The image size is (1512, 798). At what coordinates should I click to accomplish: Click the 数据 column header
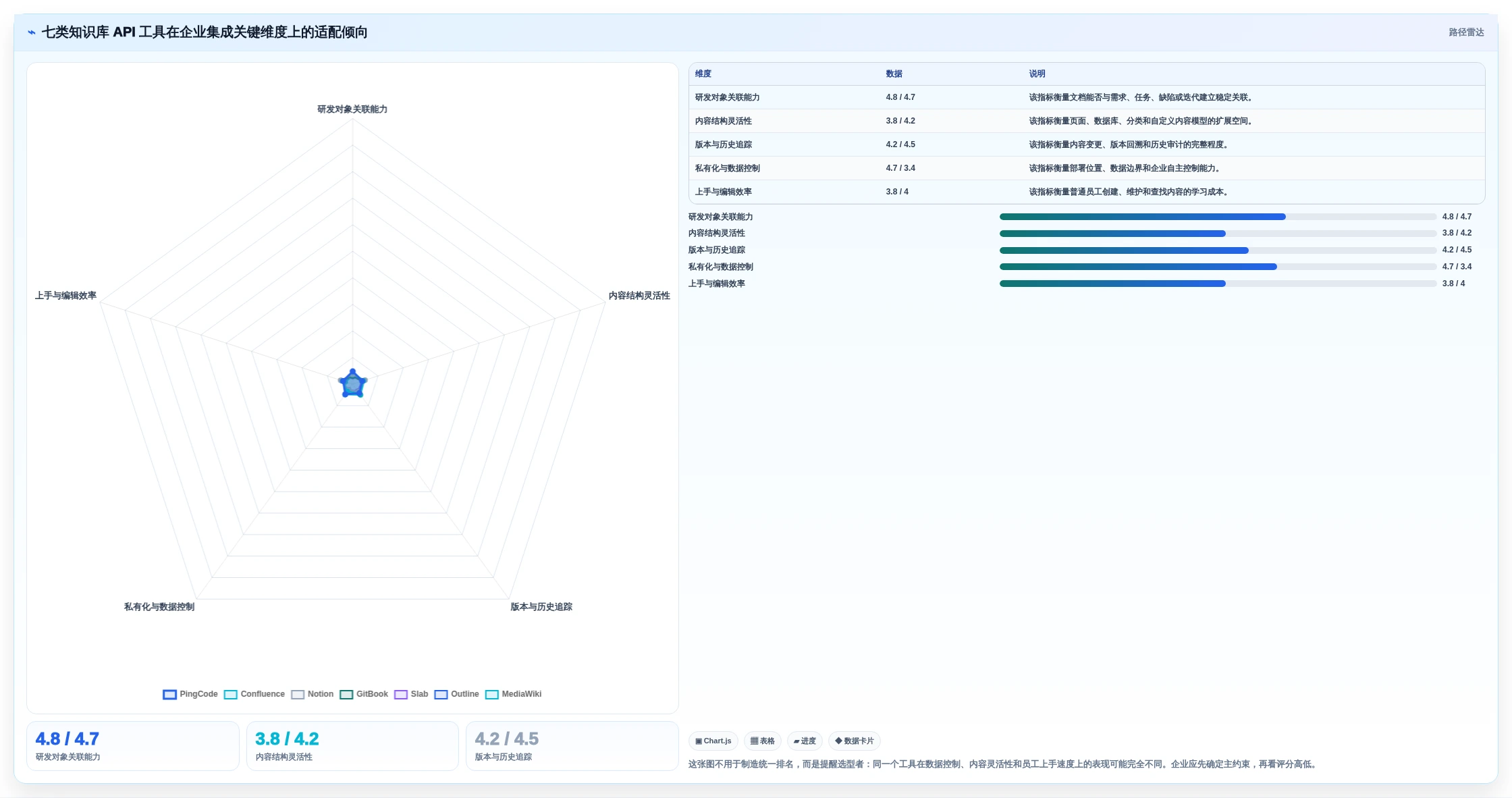pos(894,74)
